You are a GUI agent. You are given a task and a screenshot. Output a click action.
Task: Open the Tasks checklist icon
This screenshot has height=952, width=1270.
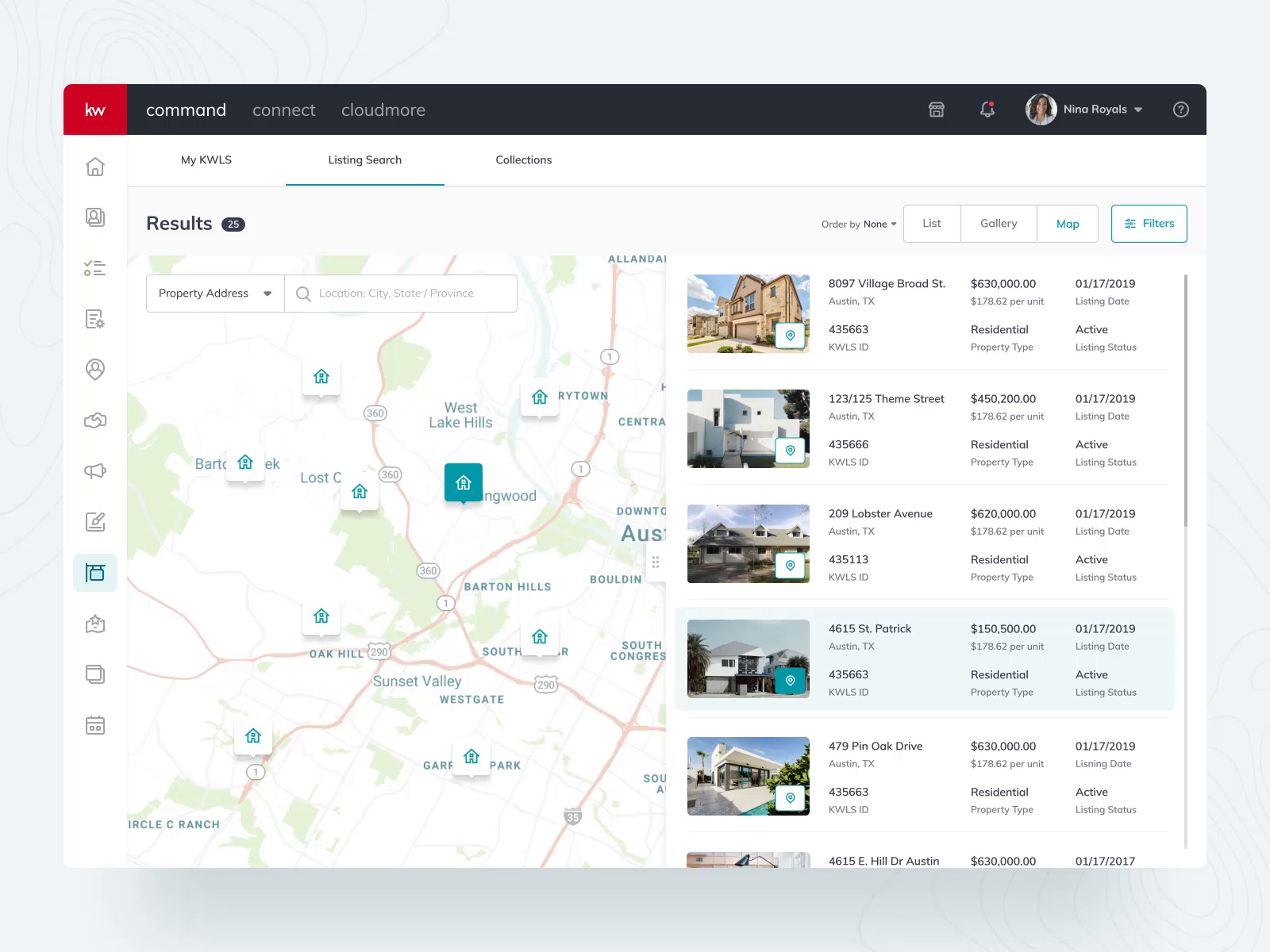[95, 268]
